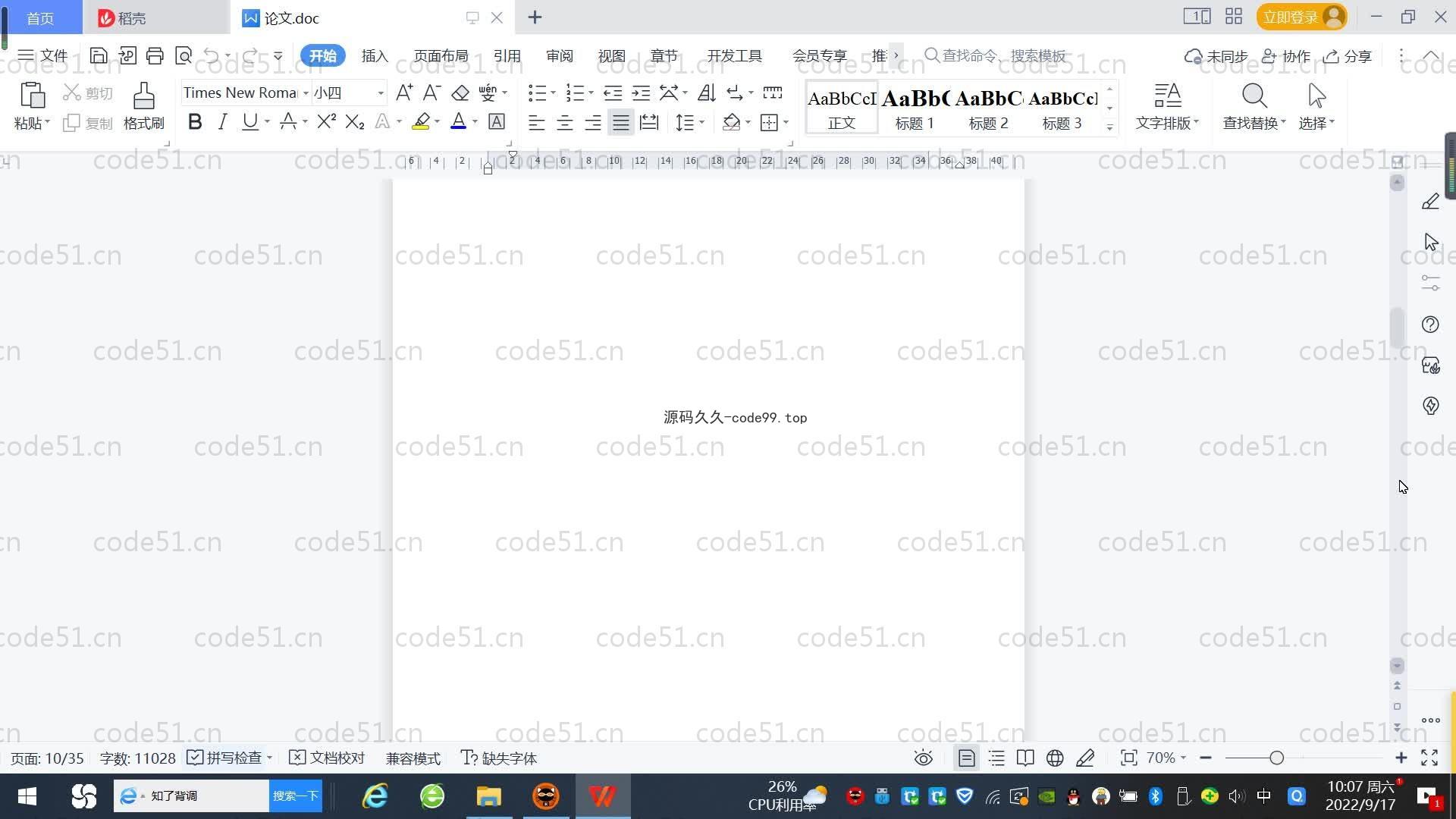Apply Superscript formatting
The height and width of the screenshot is (819, 1456).
tap(326, 121)
